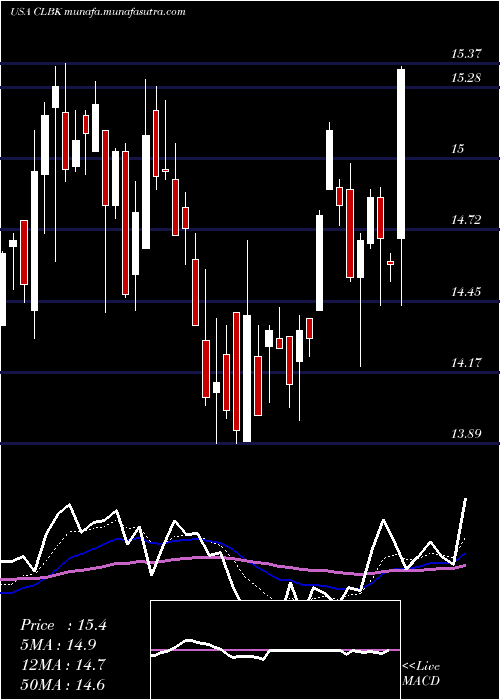The height and width of the screenshot is (700, 500).
Task: Click the 15.28 price level label
Action: click(466, 78)
